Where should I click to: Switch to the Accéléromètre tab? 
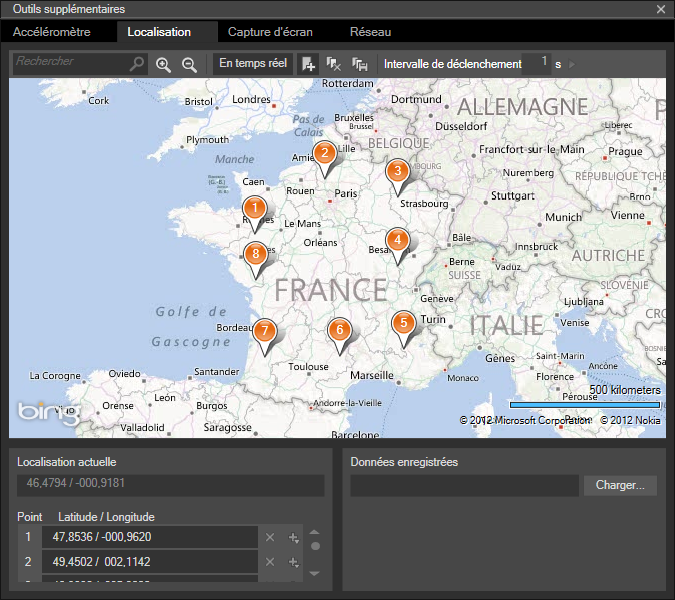52,32
